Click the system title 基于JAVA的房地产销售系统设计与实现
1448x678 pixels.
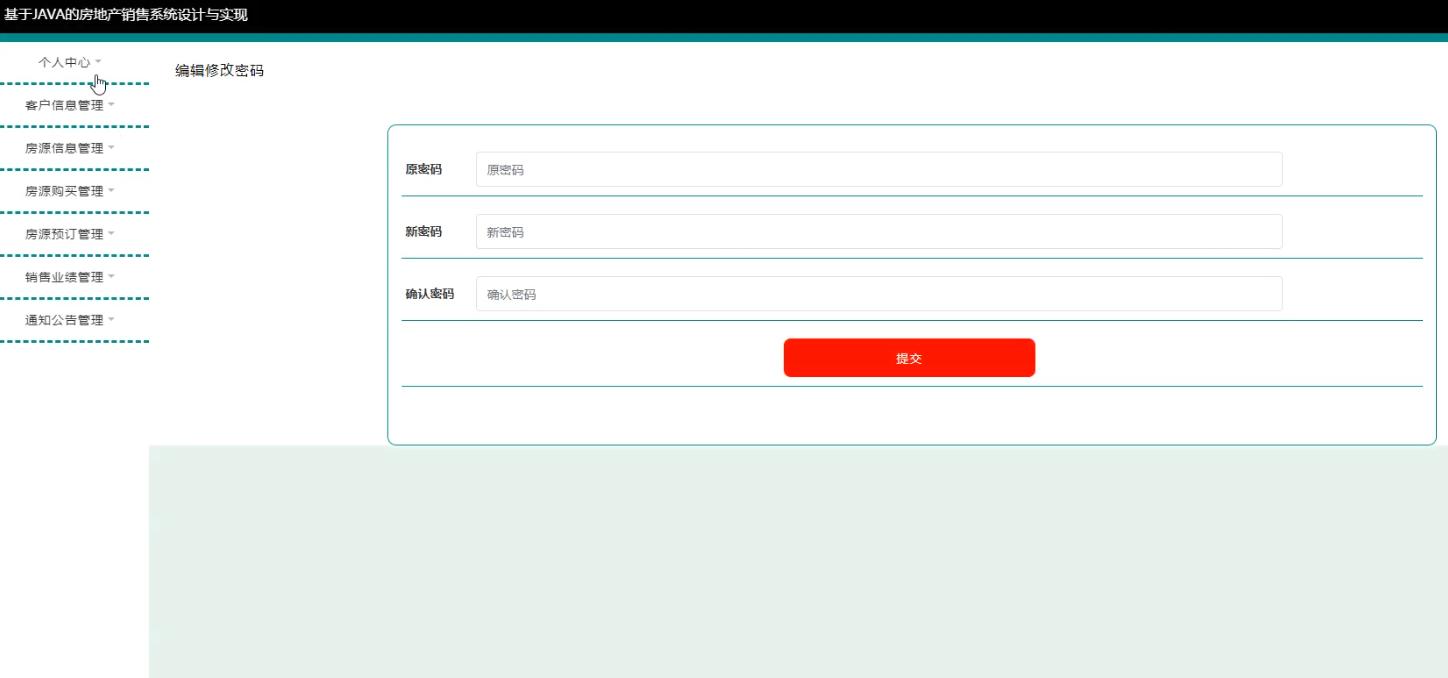[x=125, y=14]
